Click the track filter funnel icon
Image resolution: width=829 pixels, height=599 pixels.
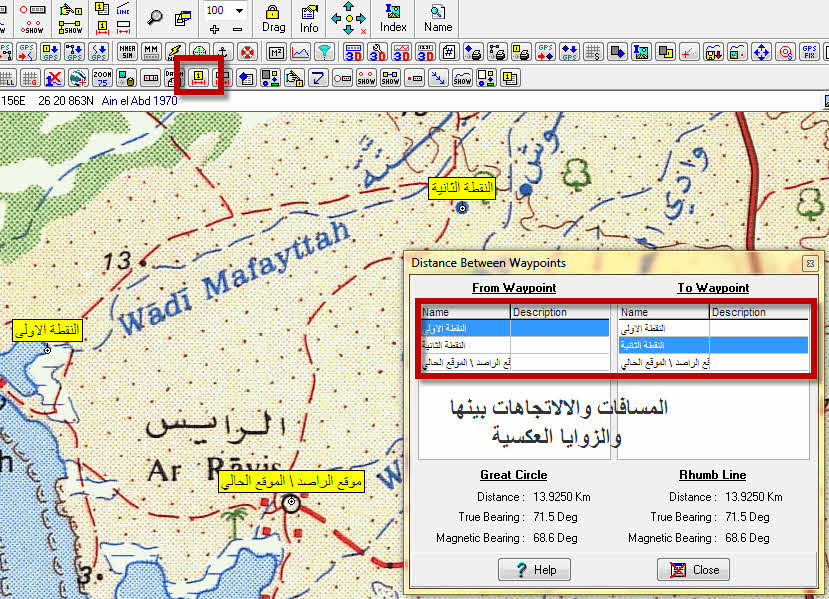tap(324, 52)
